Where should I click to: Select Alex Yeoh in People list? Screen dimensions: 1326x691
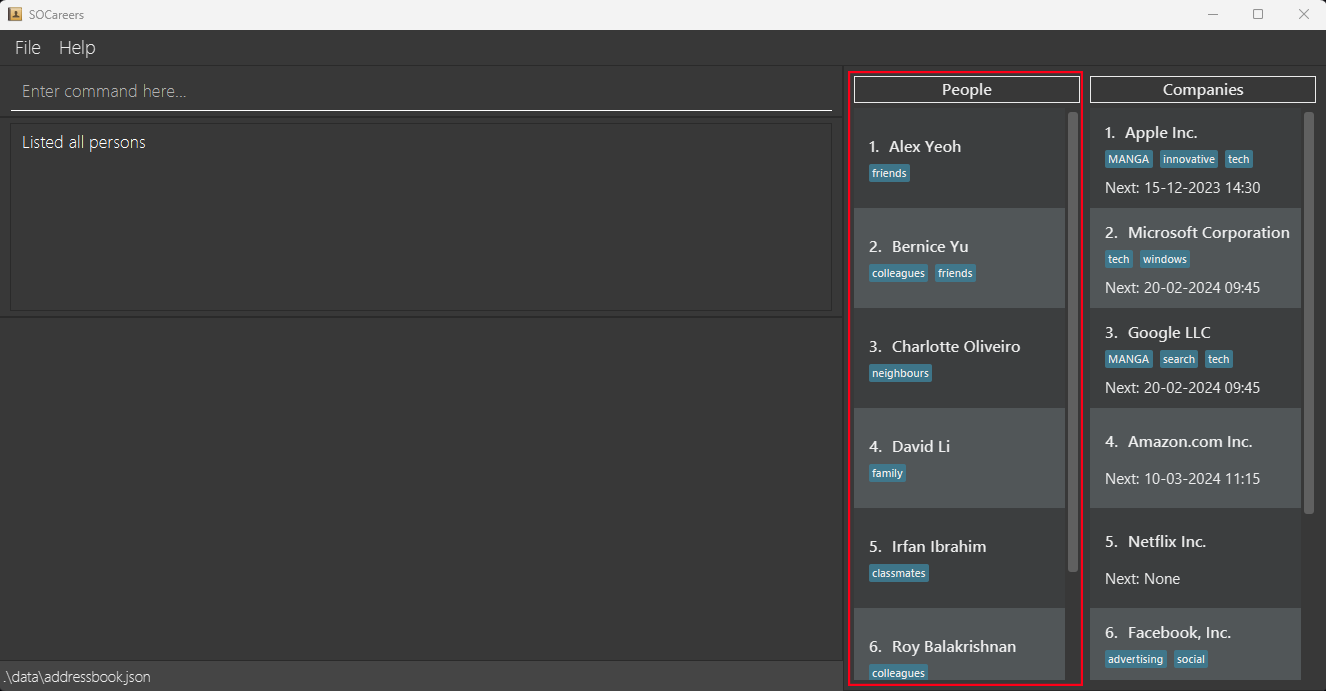tap(925, 147)
